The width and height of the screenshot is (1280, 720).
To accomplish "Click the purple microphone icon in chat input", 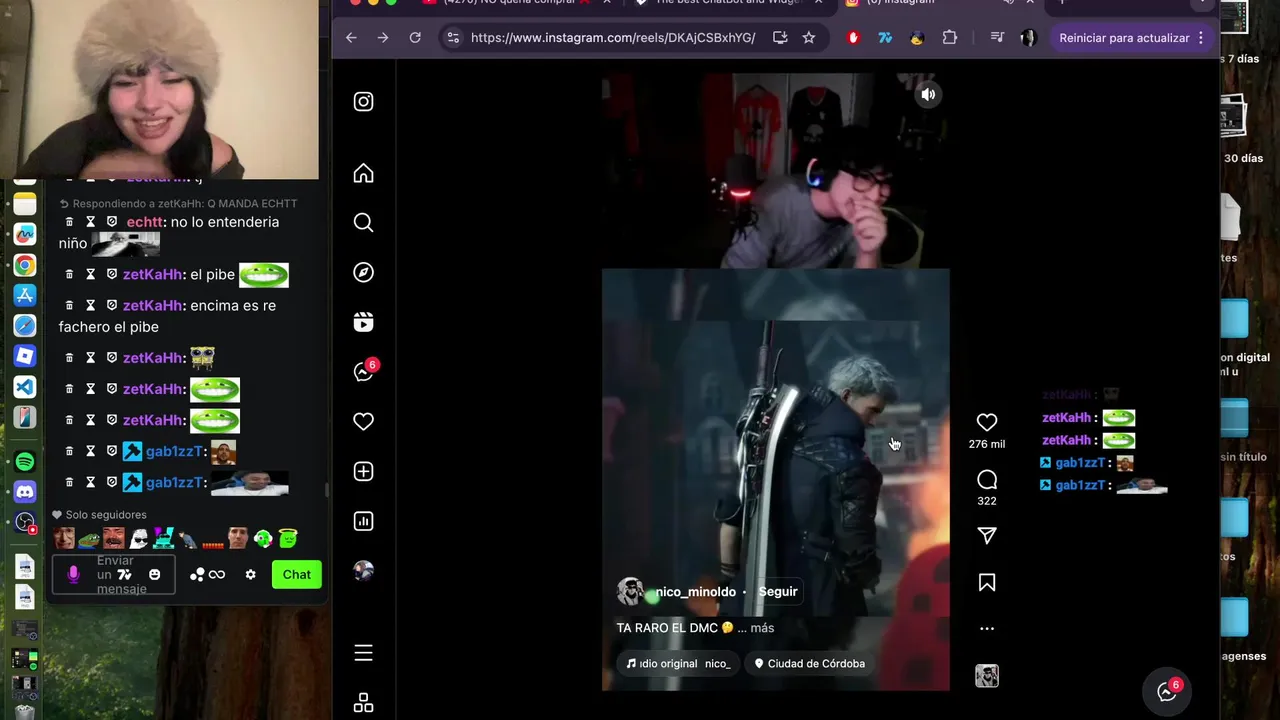I will click(73, 574).
